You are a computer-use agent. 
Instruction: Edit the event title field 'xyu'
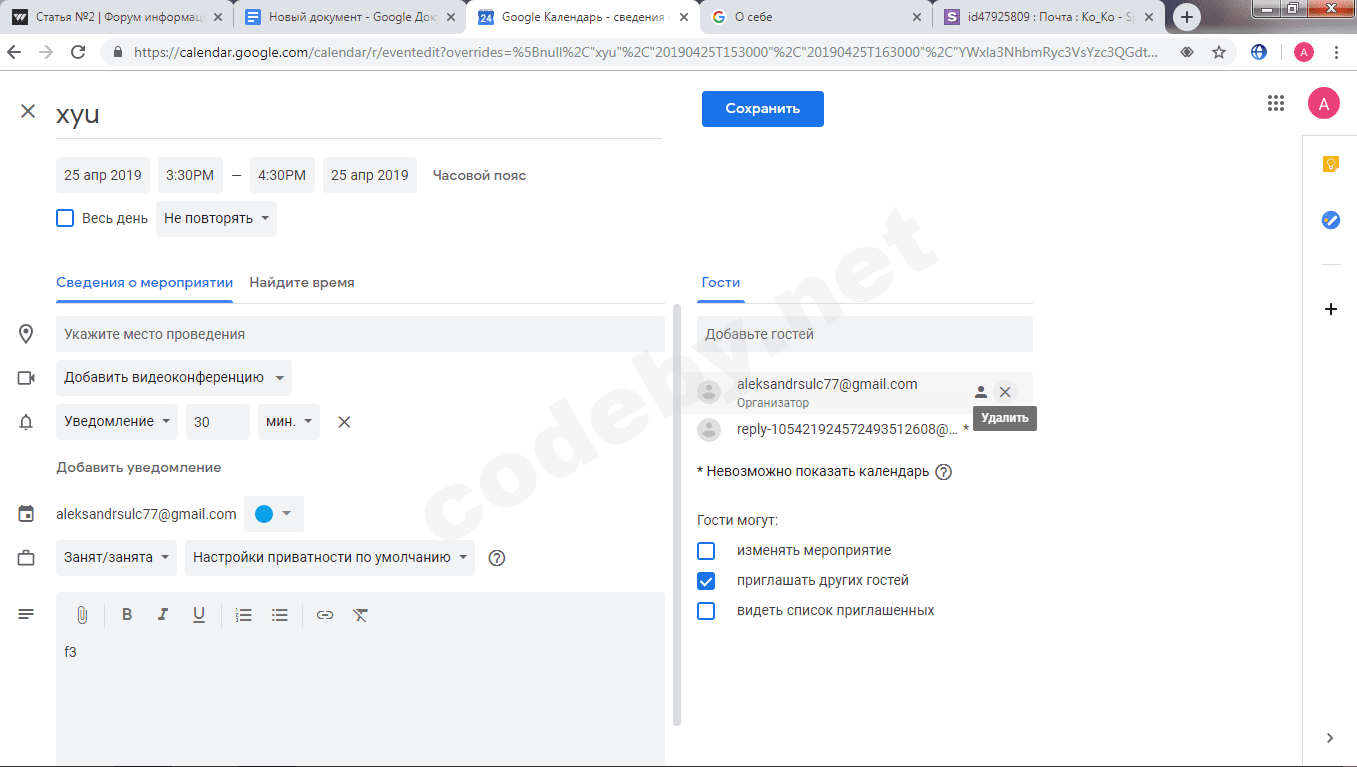[x=359, y=114]
